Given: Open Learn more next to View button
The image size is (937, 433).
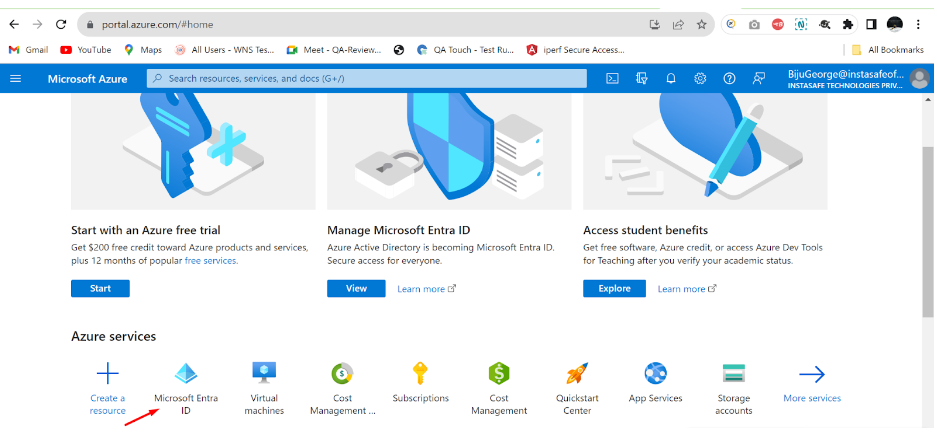Looking at the screenshot, I should click(427, 288).
